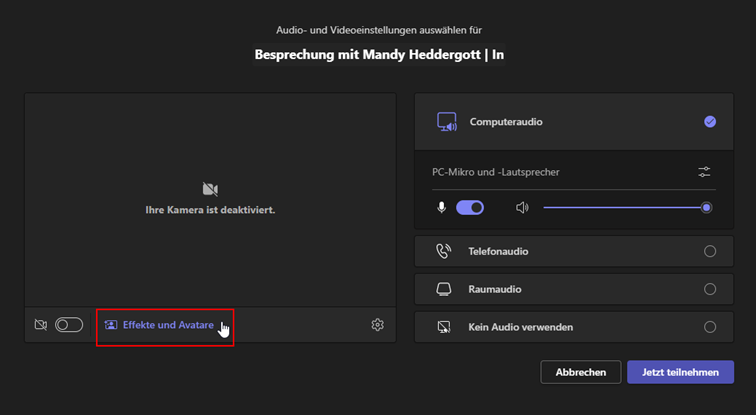Open video settings gear icon

378,325
